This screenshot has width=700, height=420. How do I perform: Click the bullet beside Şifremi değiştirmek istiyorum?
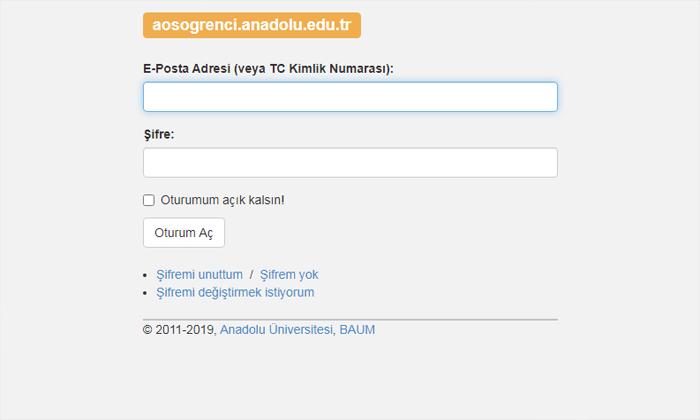(x=148, y=293)
